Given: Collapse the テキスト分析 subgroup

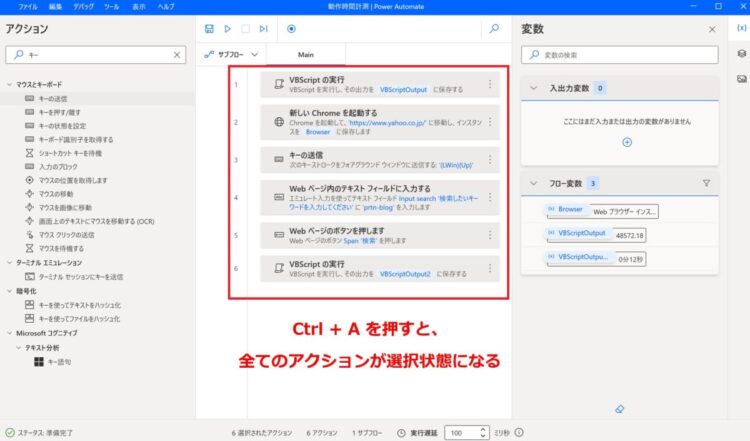Looking at the screenshot, I should tap(18, 348).
